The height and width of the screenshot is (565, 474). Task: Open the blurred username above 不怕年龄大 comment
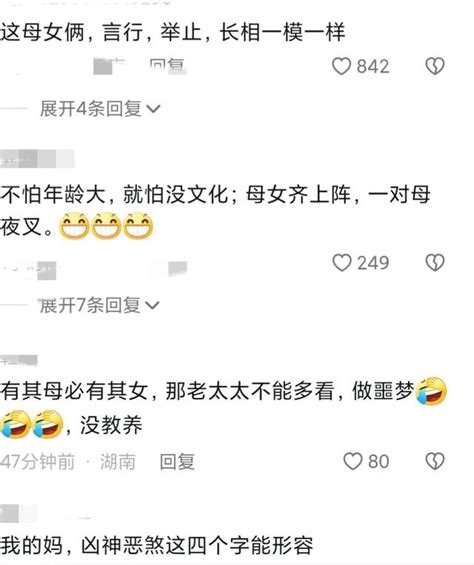pos(37,159)
